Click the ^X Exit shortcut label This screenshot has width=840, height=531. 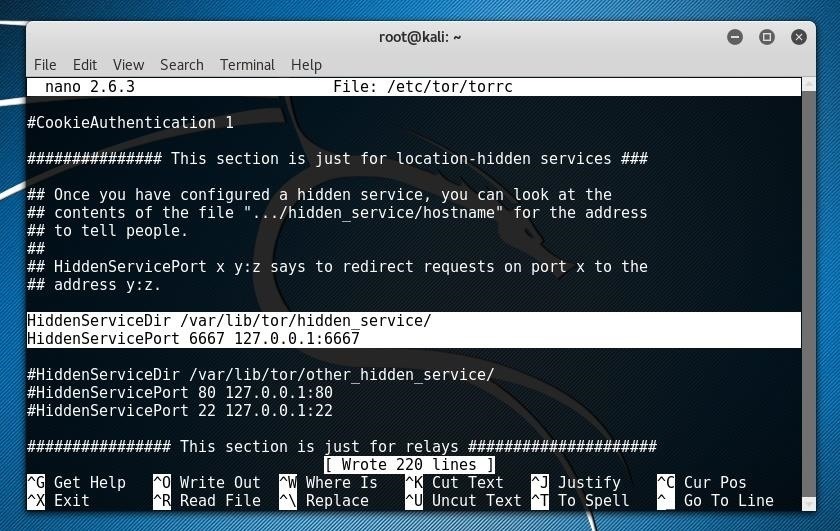(x=58, y=500)
